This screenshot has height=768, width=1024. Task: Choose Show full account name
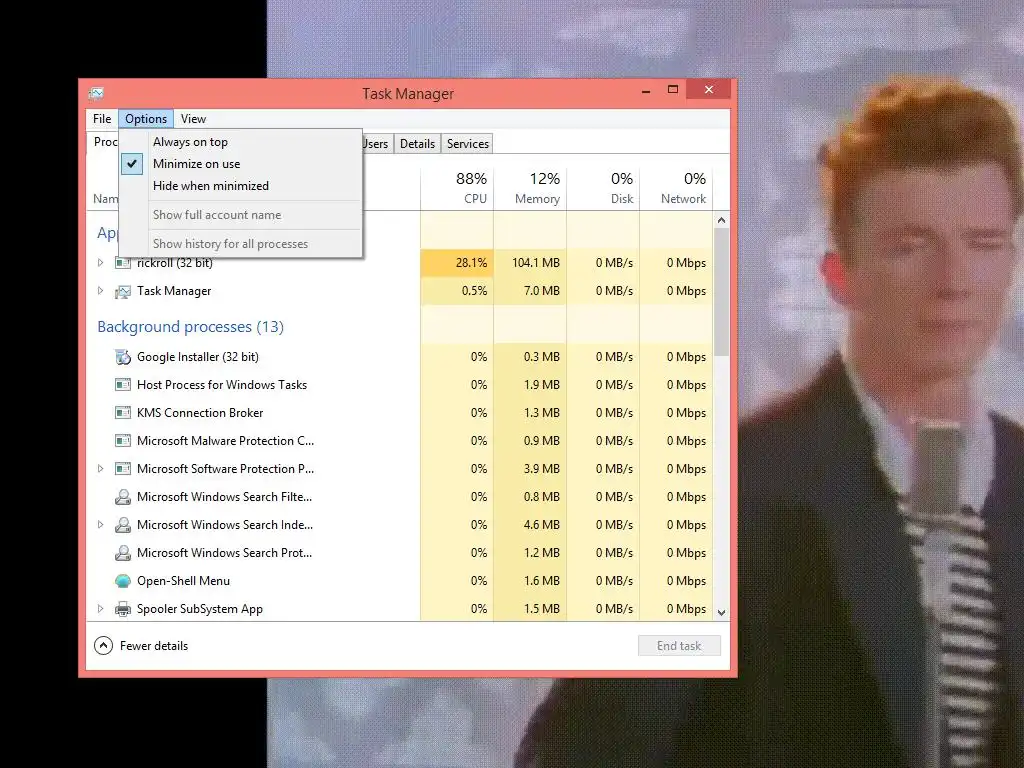point(240,215)
